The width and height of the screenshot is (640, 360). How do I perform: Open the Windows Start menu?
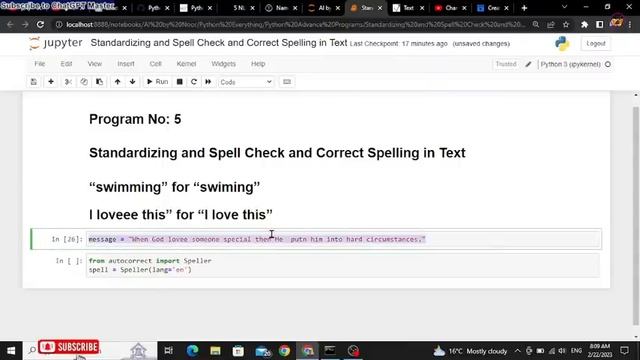11,351
